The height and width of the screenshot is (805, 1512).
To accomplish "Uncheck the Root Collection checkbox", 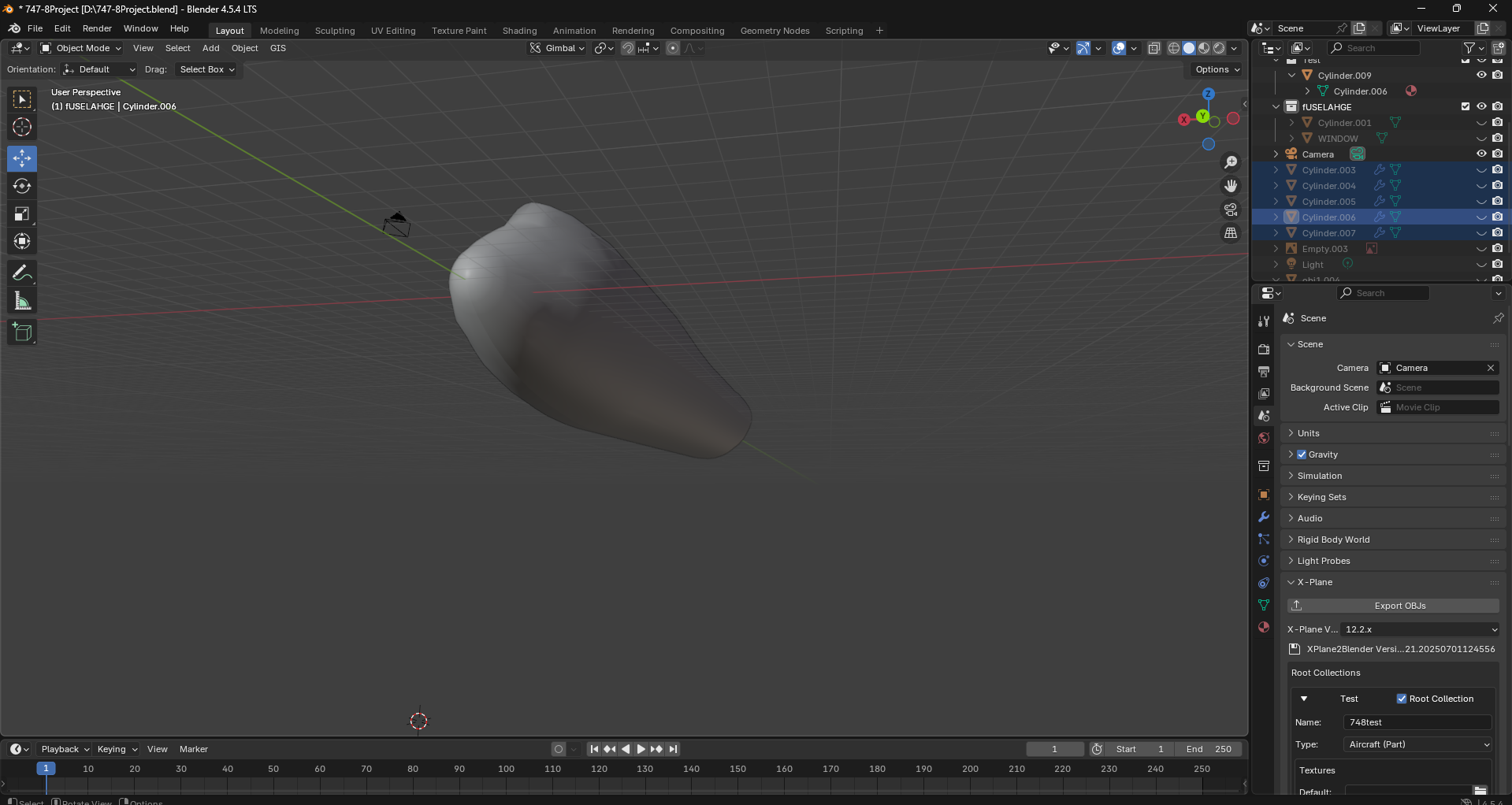I will (x=1402, y=699).
